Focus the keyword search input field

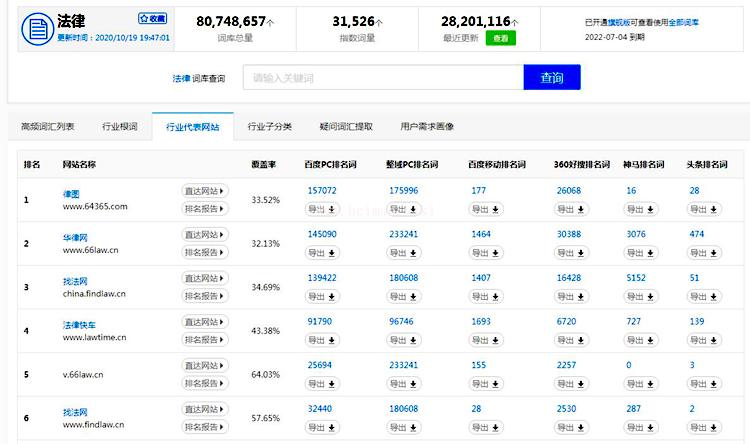[383, 78]
